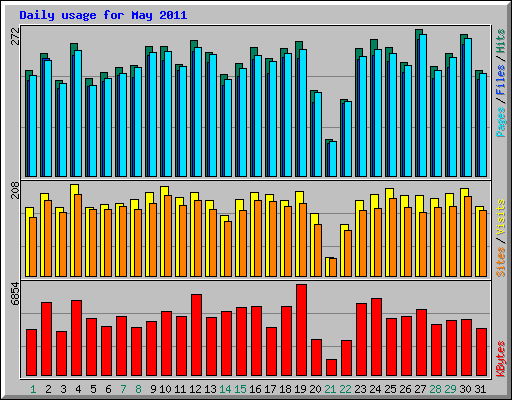This screenshot has height=400, width=512.
Task: Click day label 11 on the axis
Action: (180, 389)
